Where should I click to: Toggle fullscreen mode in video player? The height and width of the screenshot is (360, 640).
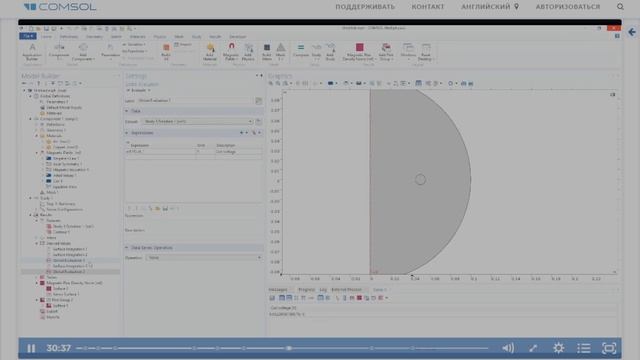pyautogui.click(x=609, y=348)
